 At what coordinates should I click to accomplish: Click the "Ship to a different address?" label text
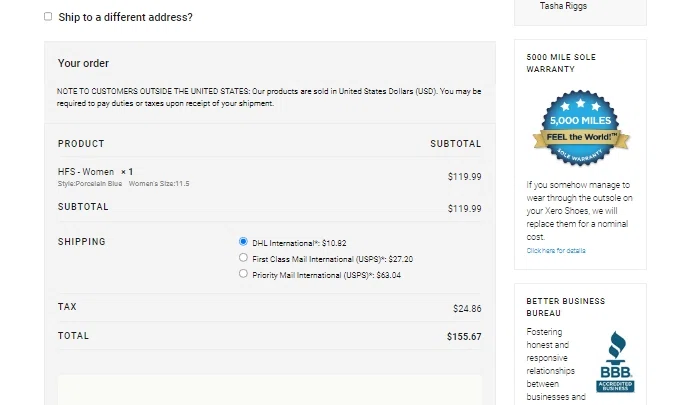point(126,17)
